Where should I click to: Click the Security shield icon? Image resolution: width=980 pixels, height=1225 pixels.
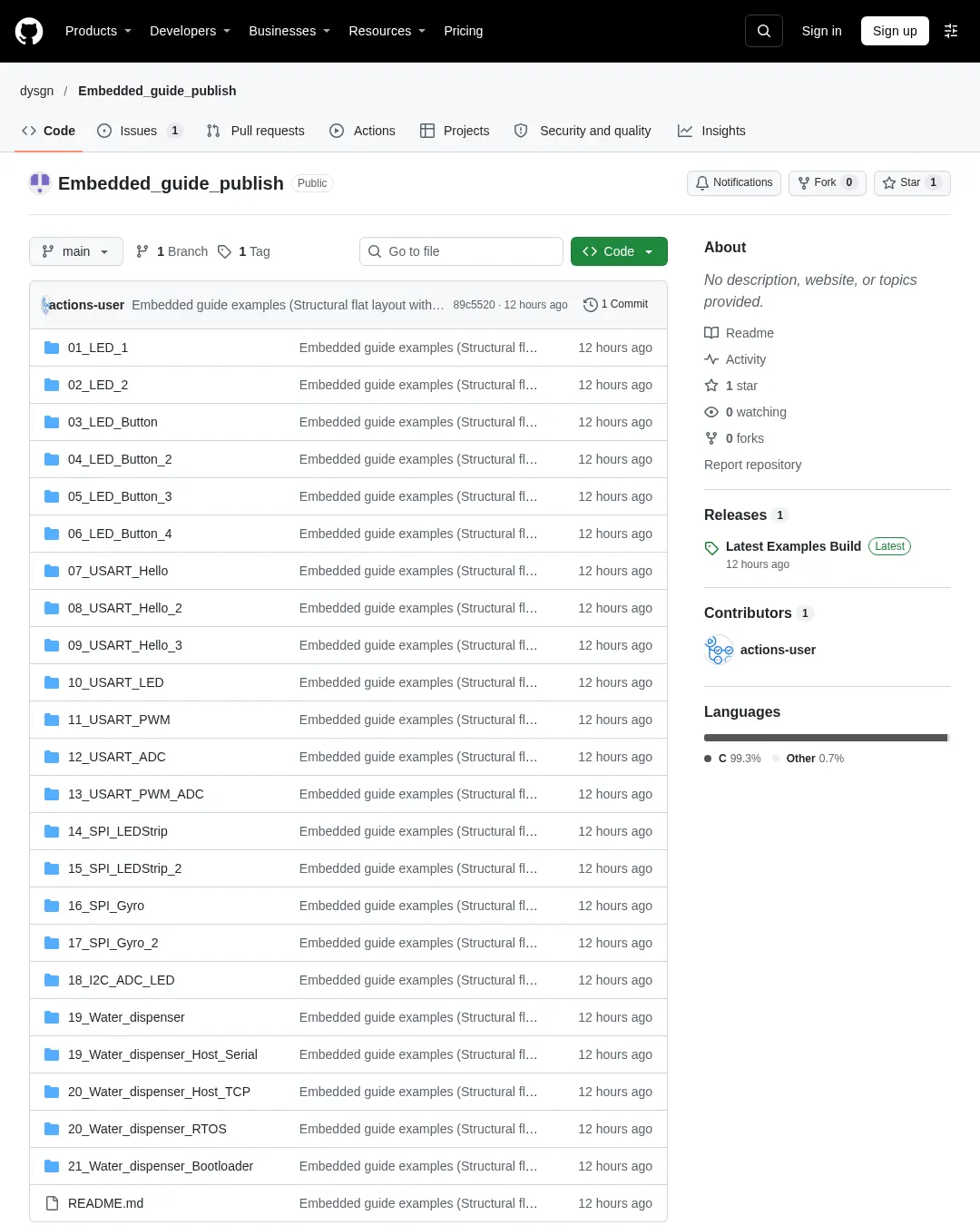coord(521,131)
